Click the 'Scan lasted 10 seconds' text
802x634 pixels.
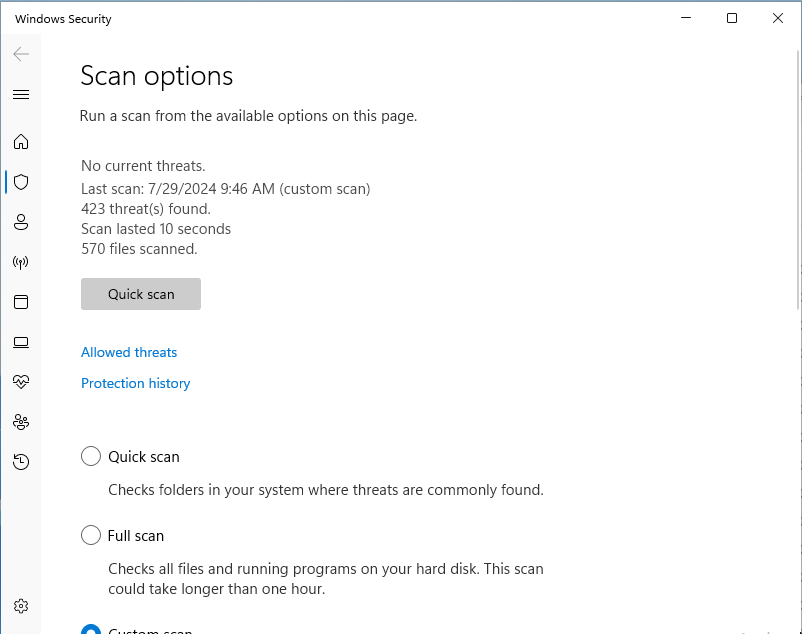click(x=156, y=229)
